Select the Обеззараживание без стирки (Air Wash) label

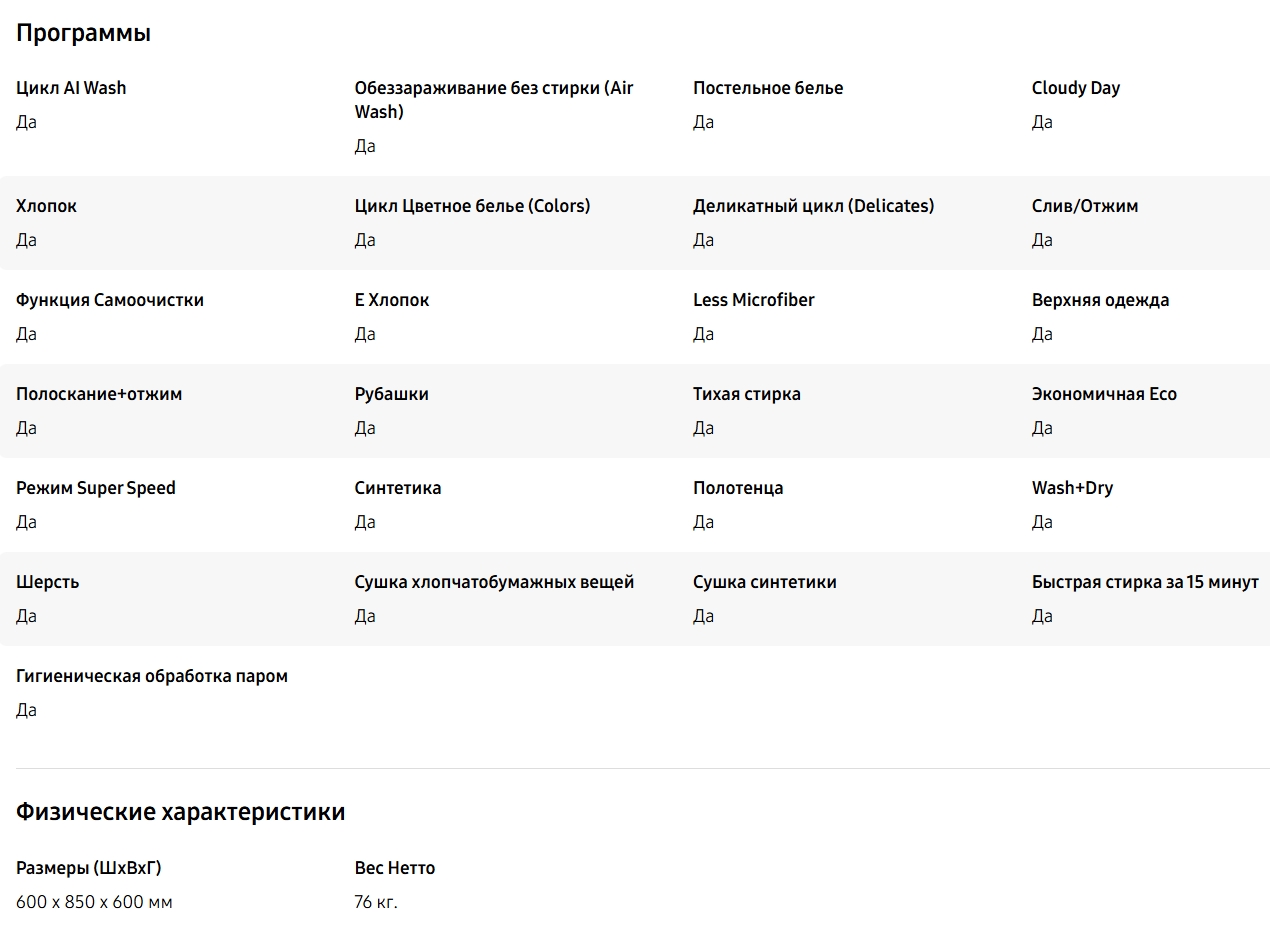pos(494,100)
